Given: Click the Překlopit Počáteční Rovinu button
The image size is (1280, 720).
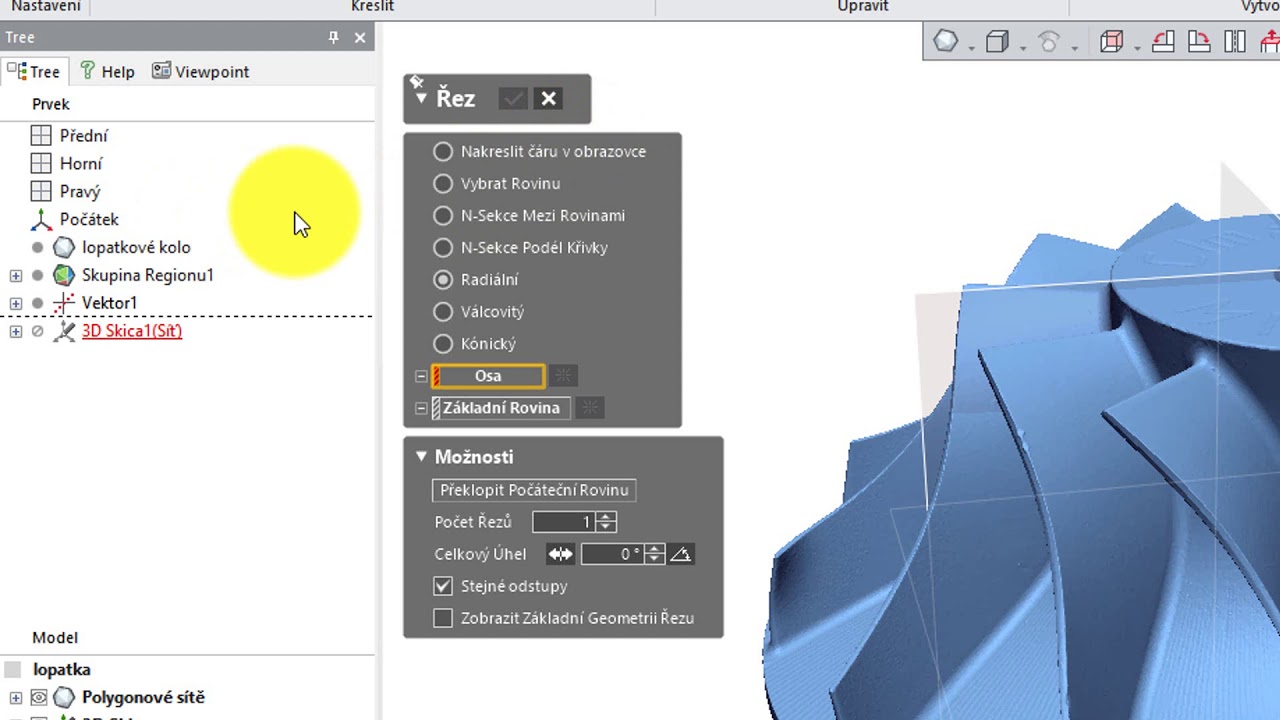Looking at the screenshot, I should coord(533,490).
